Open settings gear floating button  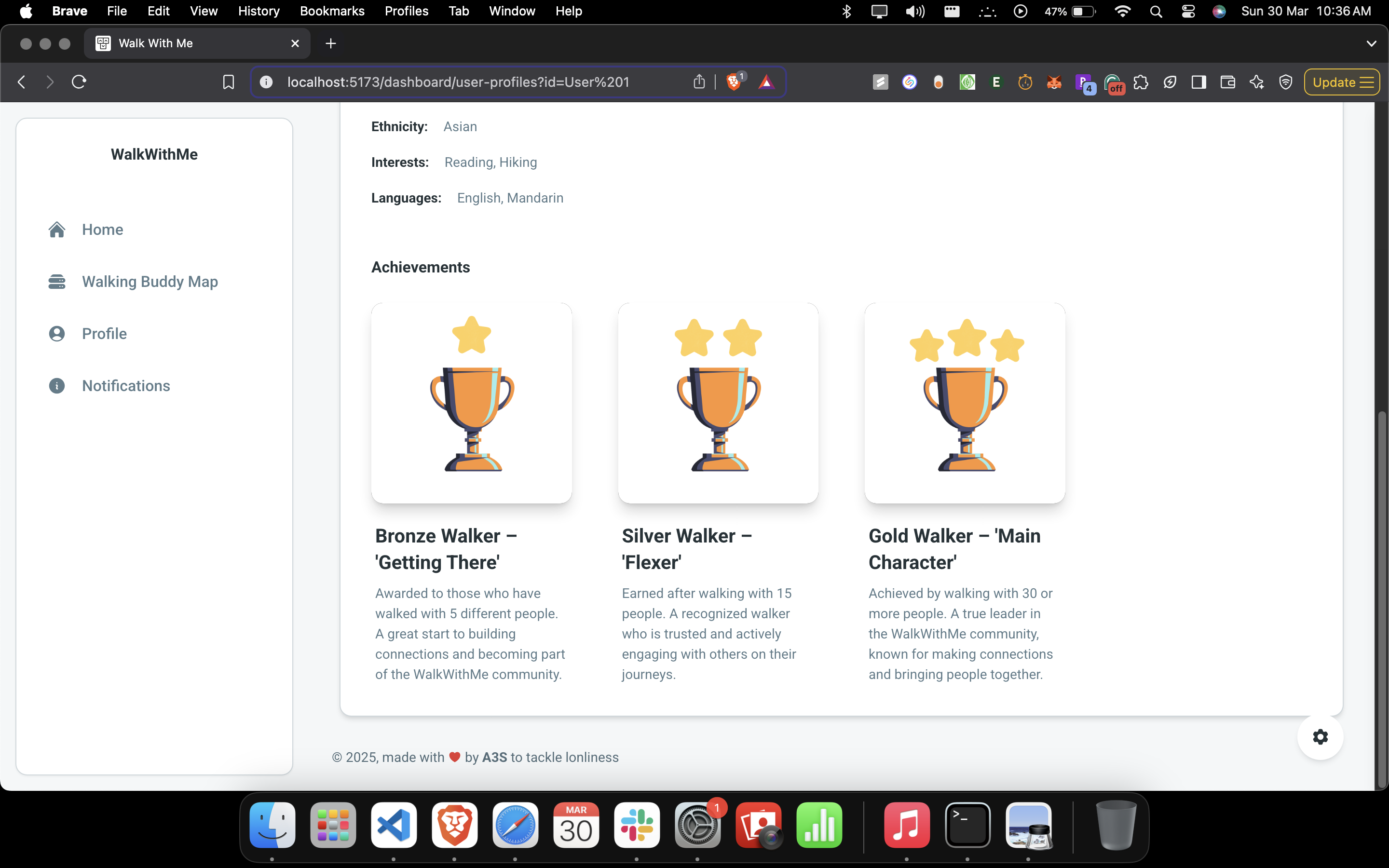[x=1320, y=737]
